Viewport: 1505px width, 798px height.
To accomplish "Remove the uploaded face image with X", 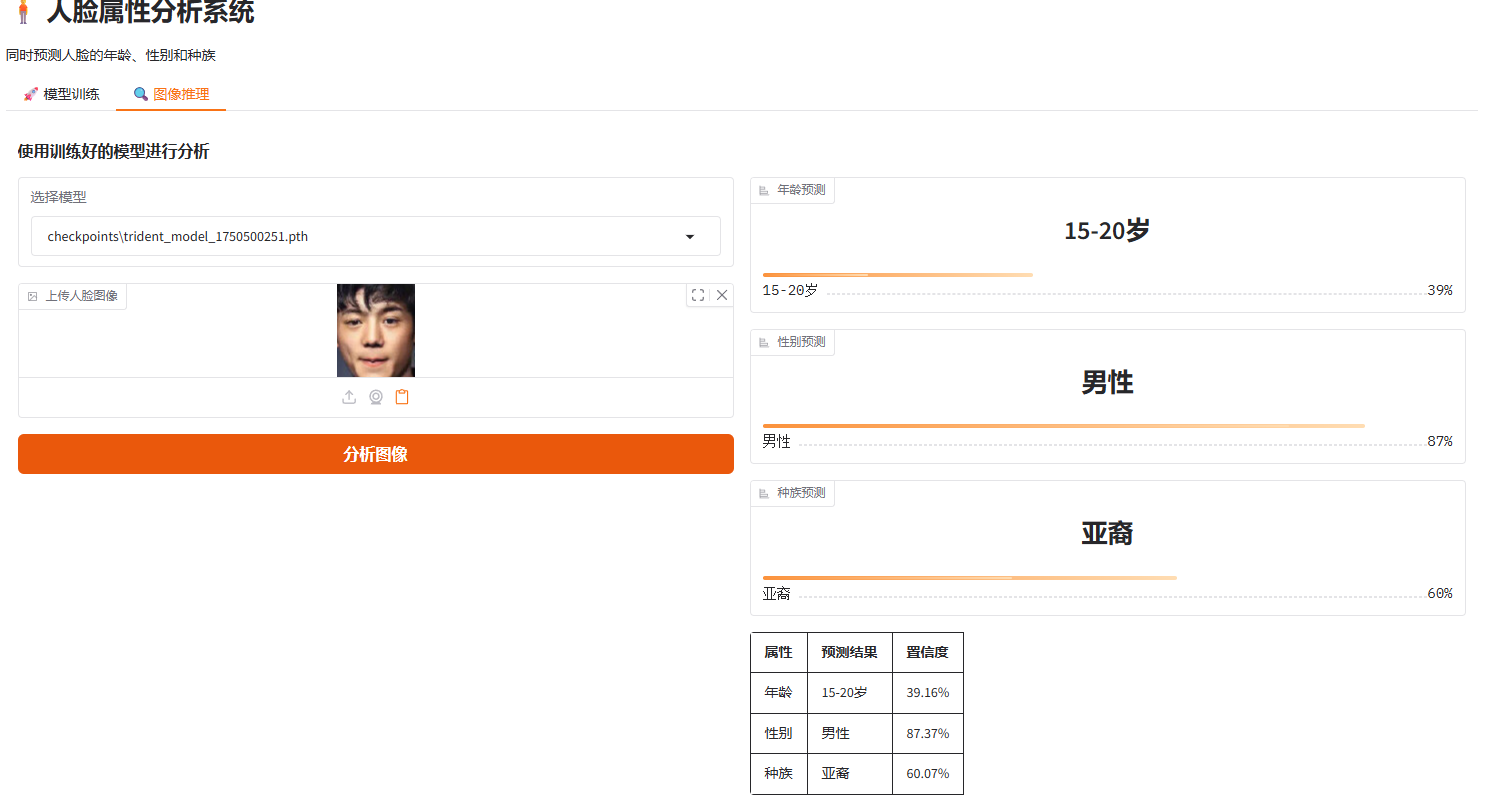I will pos(722,294).
